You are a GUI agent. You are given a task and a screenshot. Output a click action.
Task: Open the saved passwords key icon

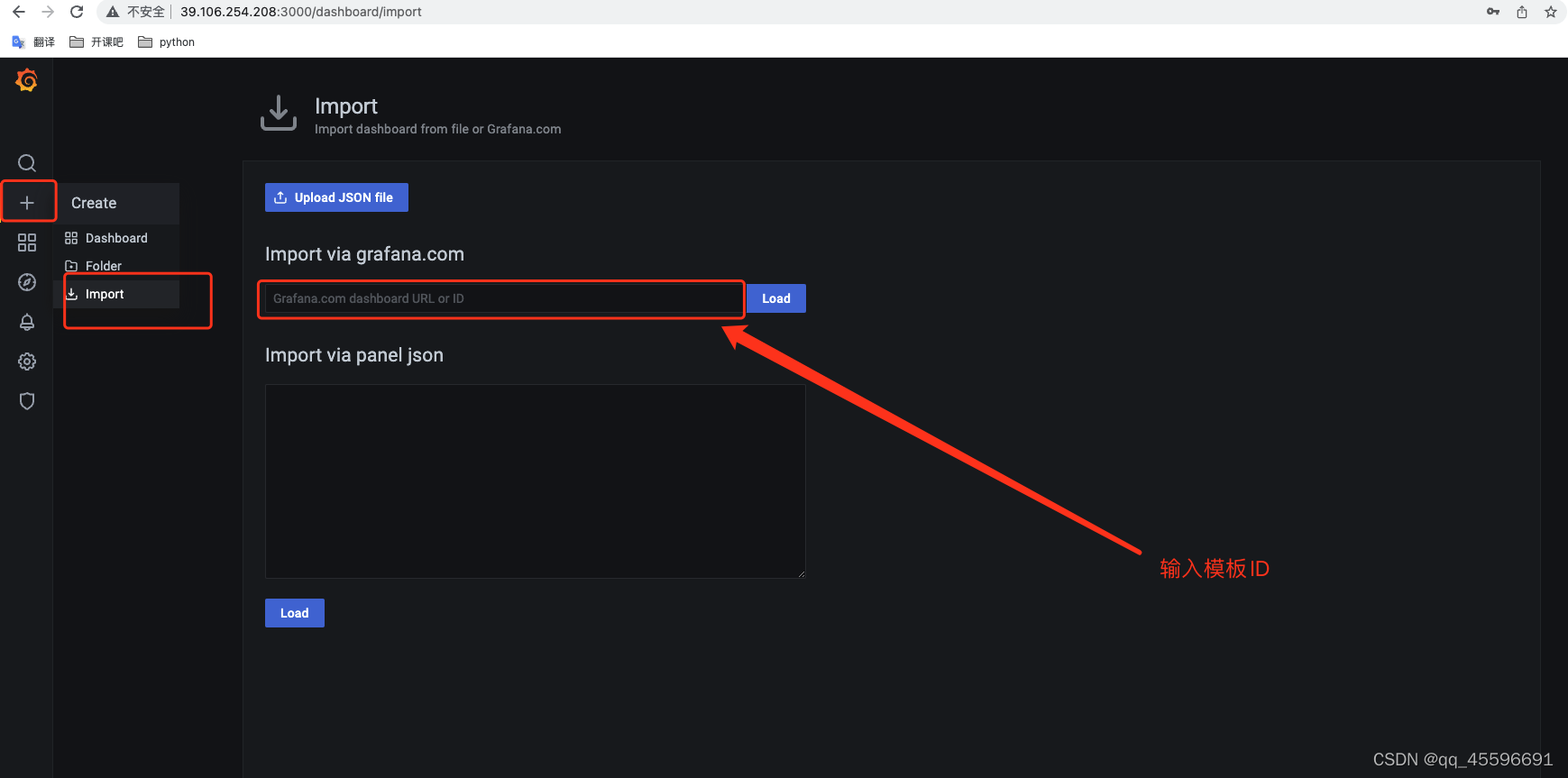tap(1493, 12)
